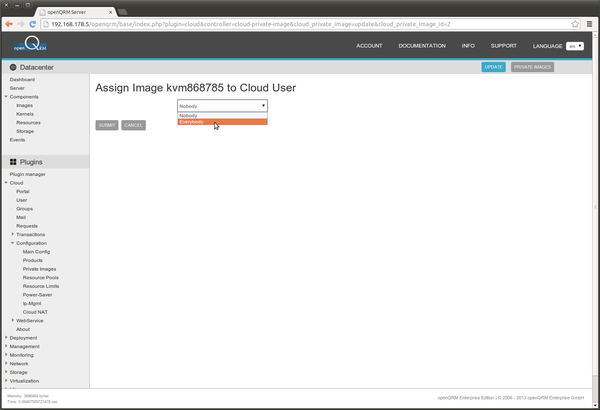Image resolution: width=600 pixels, height=410 pixels.
Task: Open Main Config
Action: tap(36, 252)
